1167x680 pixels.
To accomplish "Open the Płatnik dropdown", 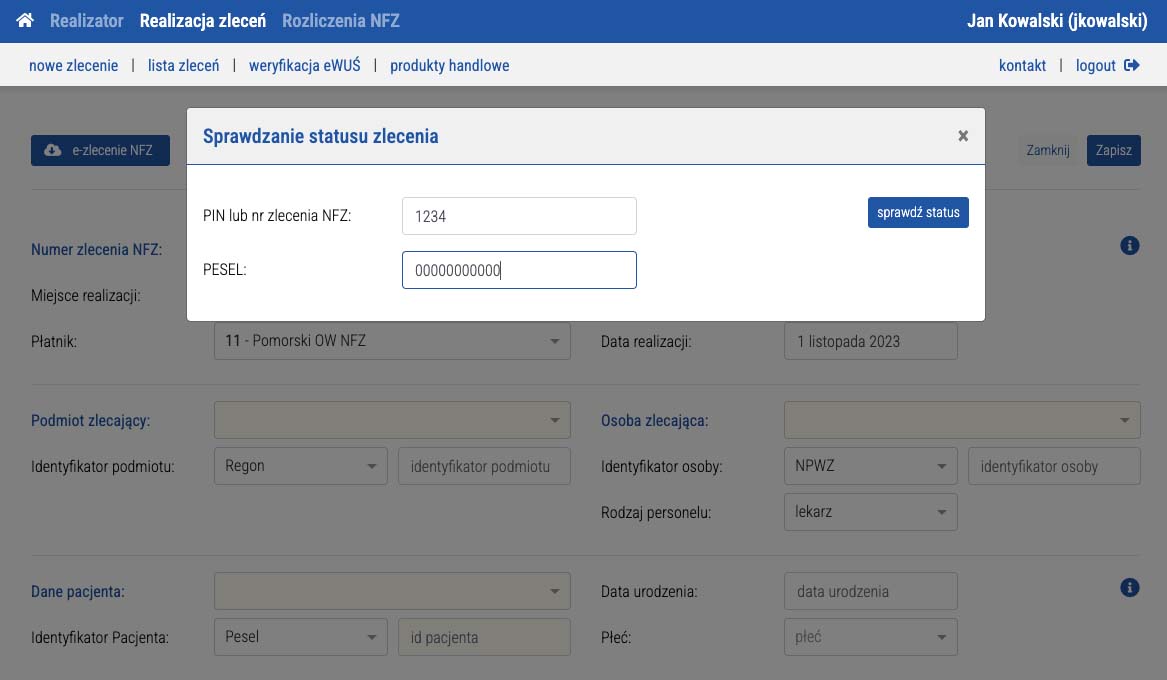I will pos(392,341).
